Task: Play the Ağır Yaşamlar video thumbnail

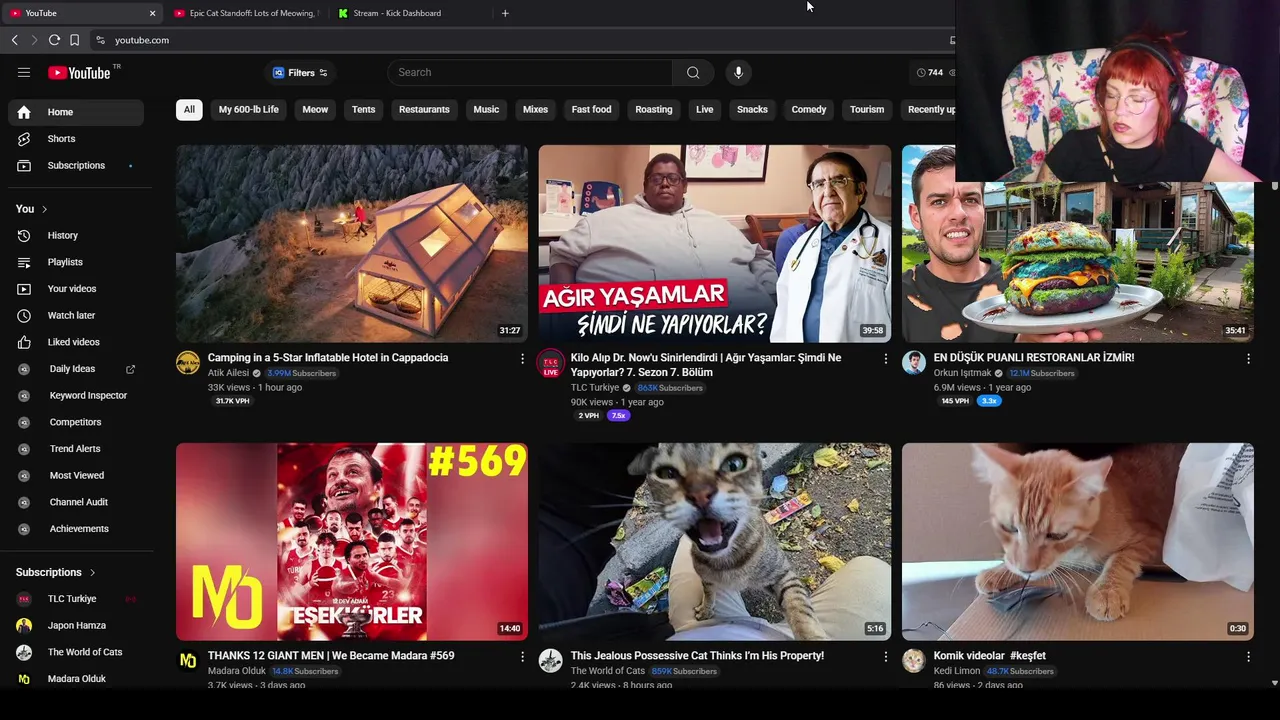Action: pyautogui.click(x=715, y=244)
